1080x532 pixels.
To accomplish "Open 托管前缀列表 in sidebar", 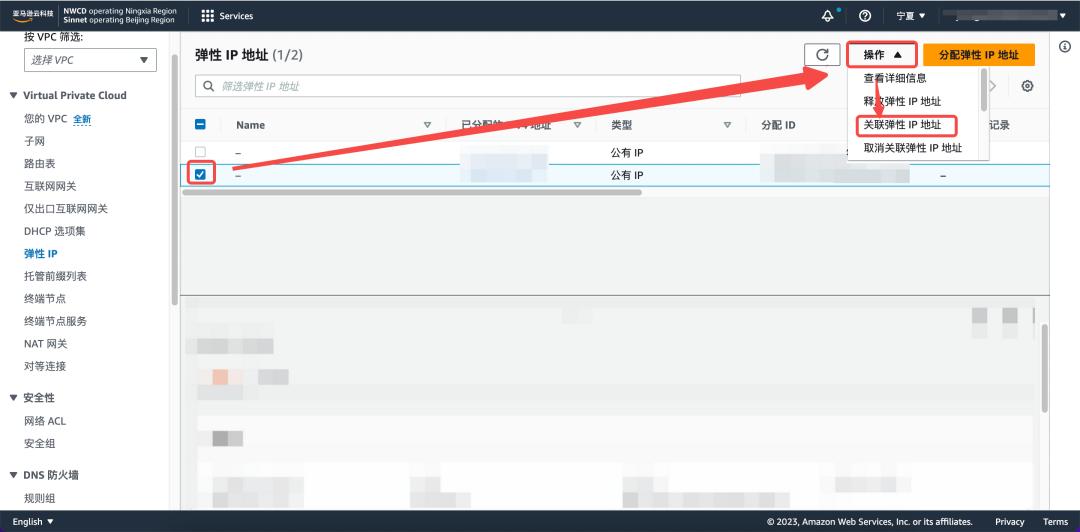I will (56, 276).
